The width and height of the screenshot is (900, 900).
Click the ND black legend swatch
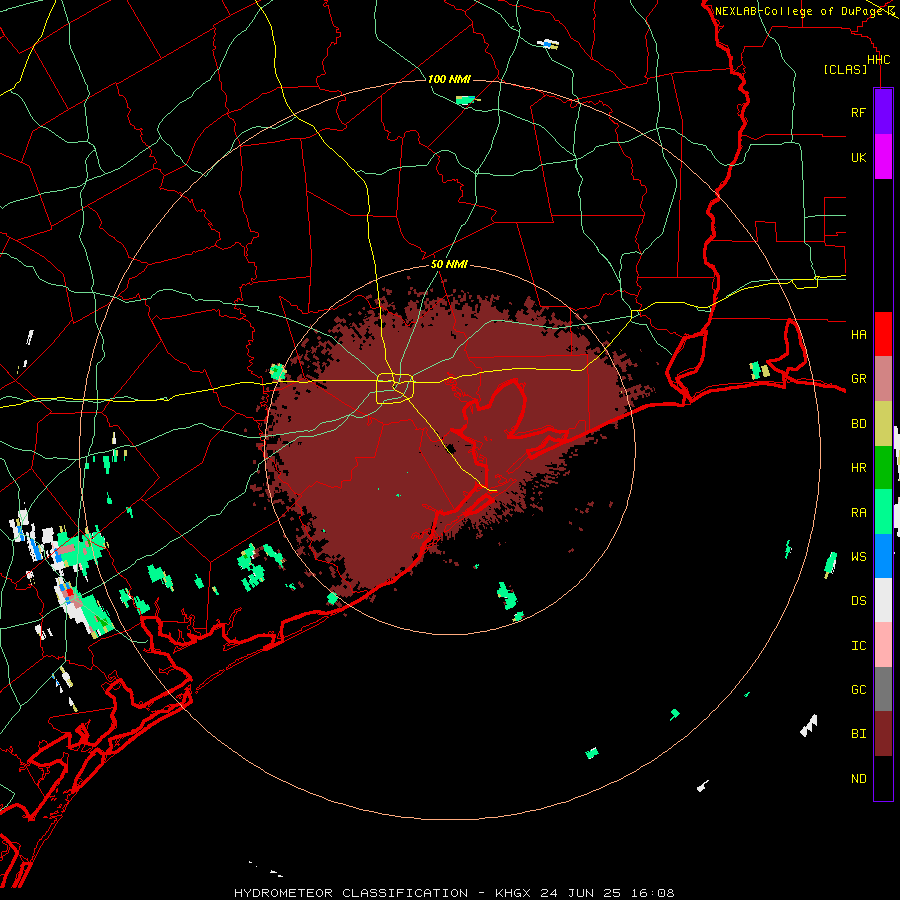(883, 778)
